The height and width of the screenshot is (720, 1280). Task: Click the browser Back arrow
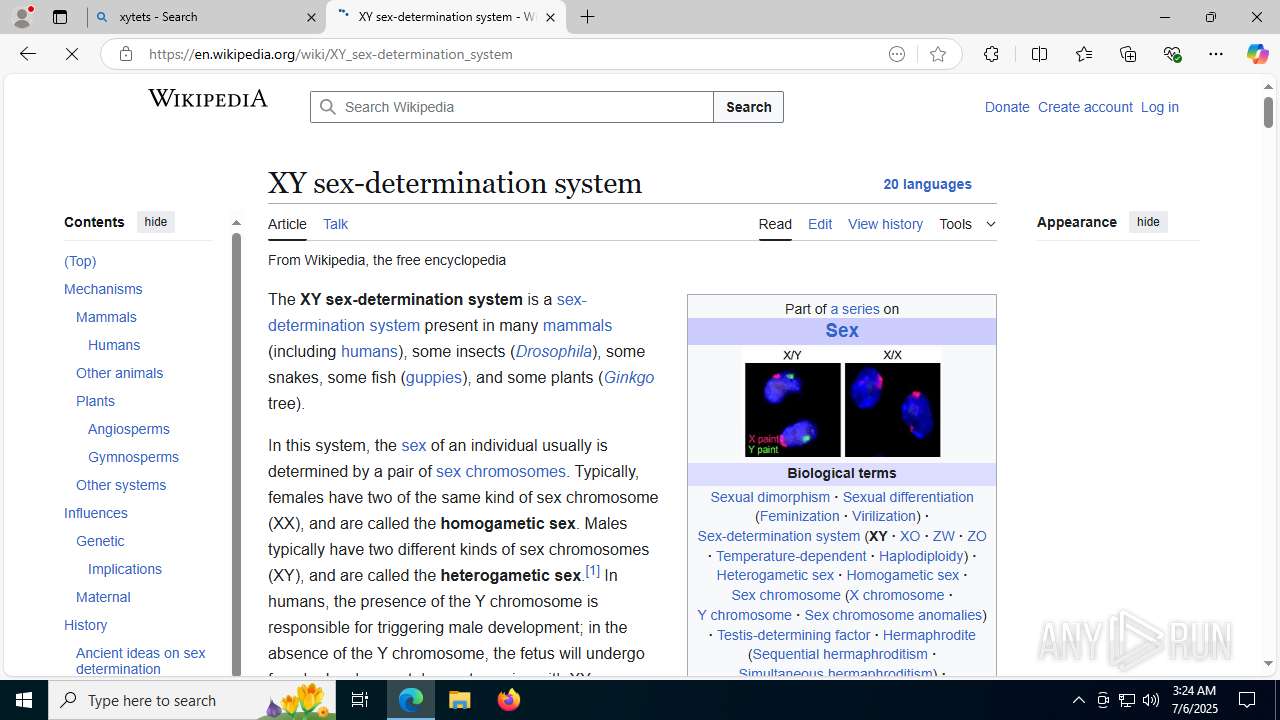pyautogui.click(x=28, y=54)
